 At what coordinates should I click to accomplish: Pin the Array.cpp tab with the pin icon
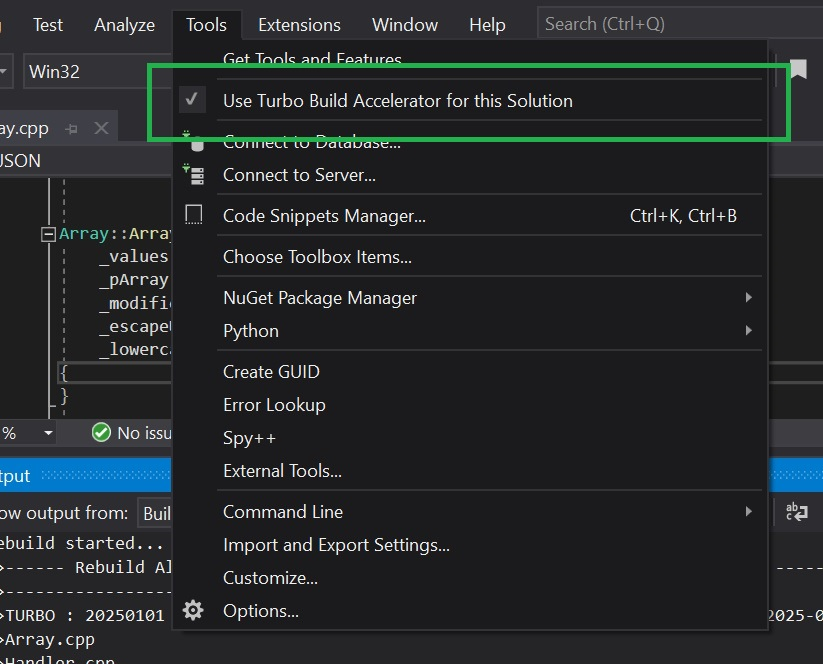click(x=71, y=129)
